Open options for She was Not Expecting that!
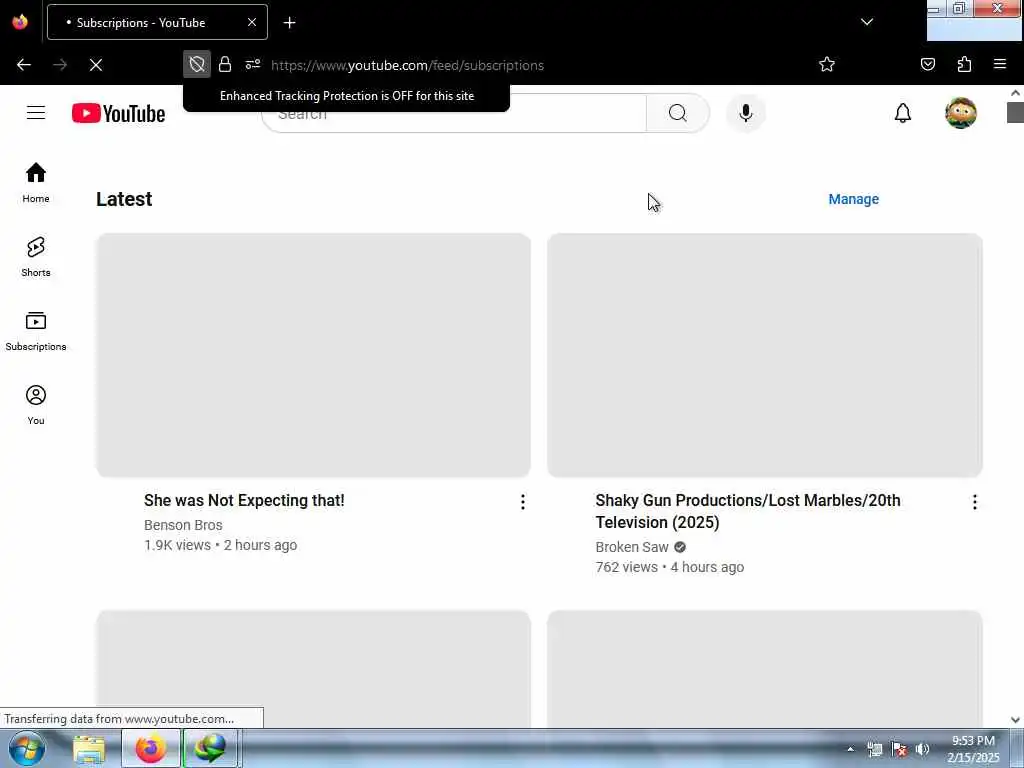Viewport: 1024px width, 768px height. pyautogui.click(x=522, y=502)
